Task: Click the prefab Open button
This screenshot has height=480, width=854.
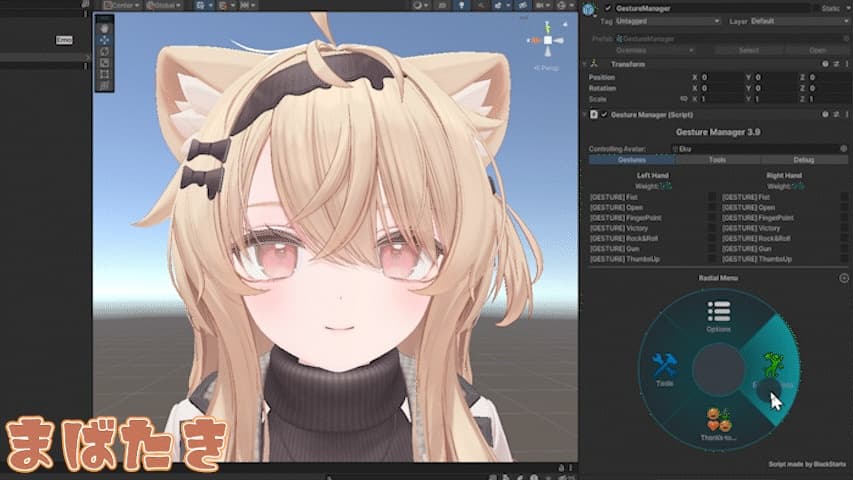Action: pyautogui.click(x=818, y=50)
